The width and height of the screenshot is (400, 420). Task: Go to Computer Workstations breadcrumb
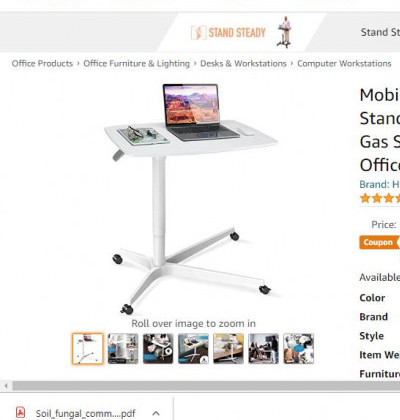[x=344, y=63]
